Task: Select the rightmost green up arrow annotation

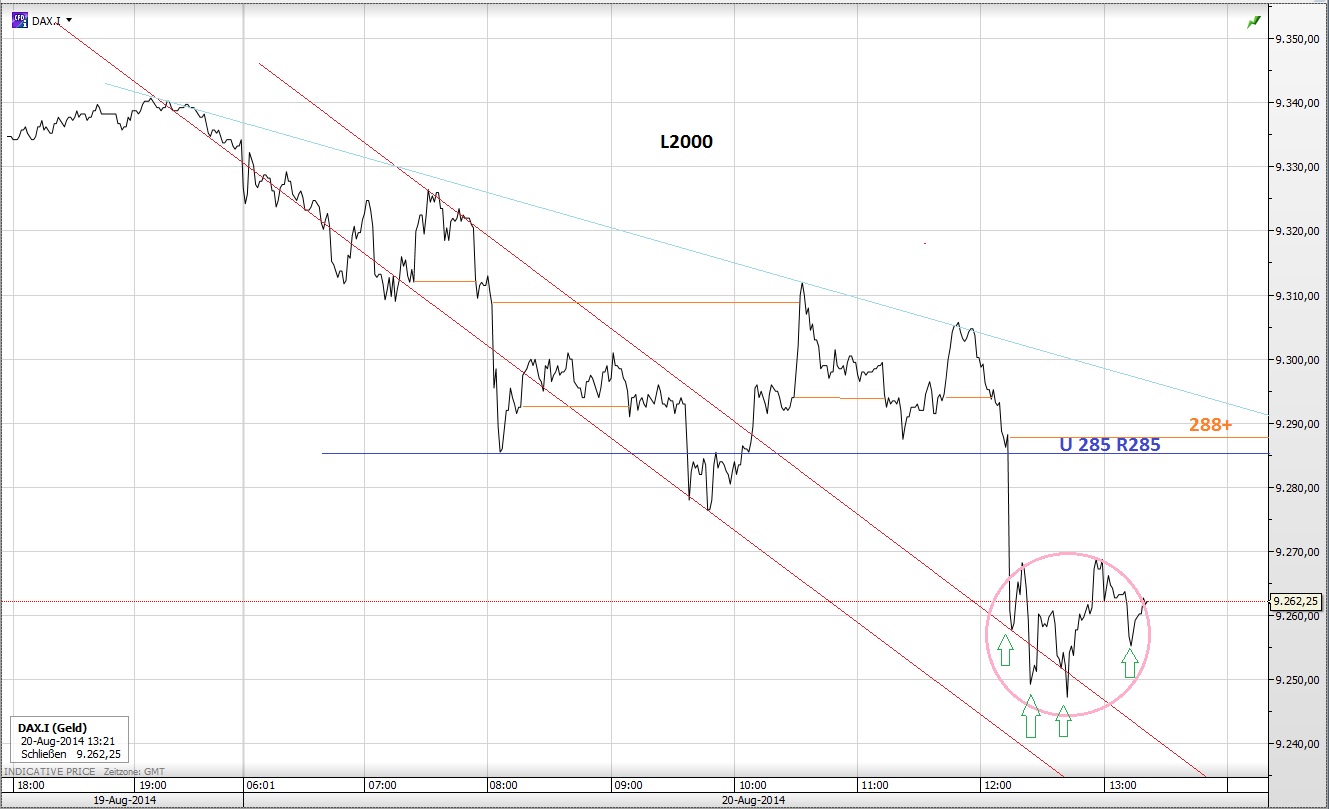Action: (1130, 662)
